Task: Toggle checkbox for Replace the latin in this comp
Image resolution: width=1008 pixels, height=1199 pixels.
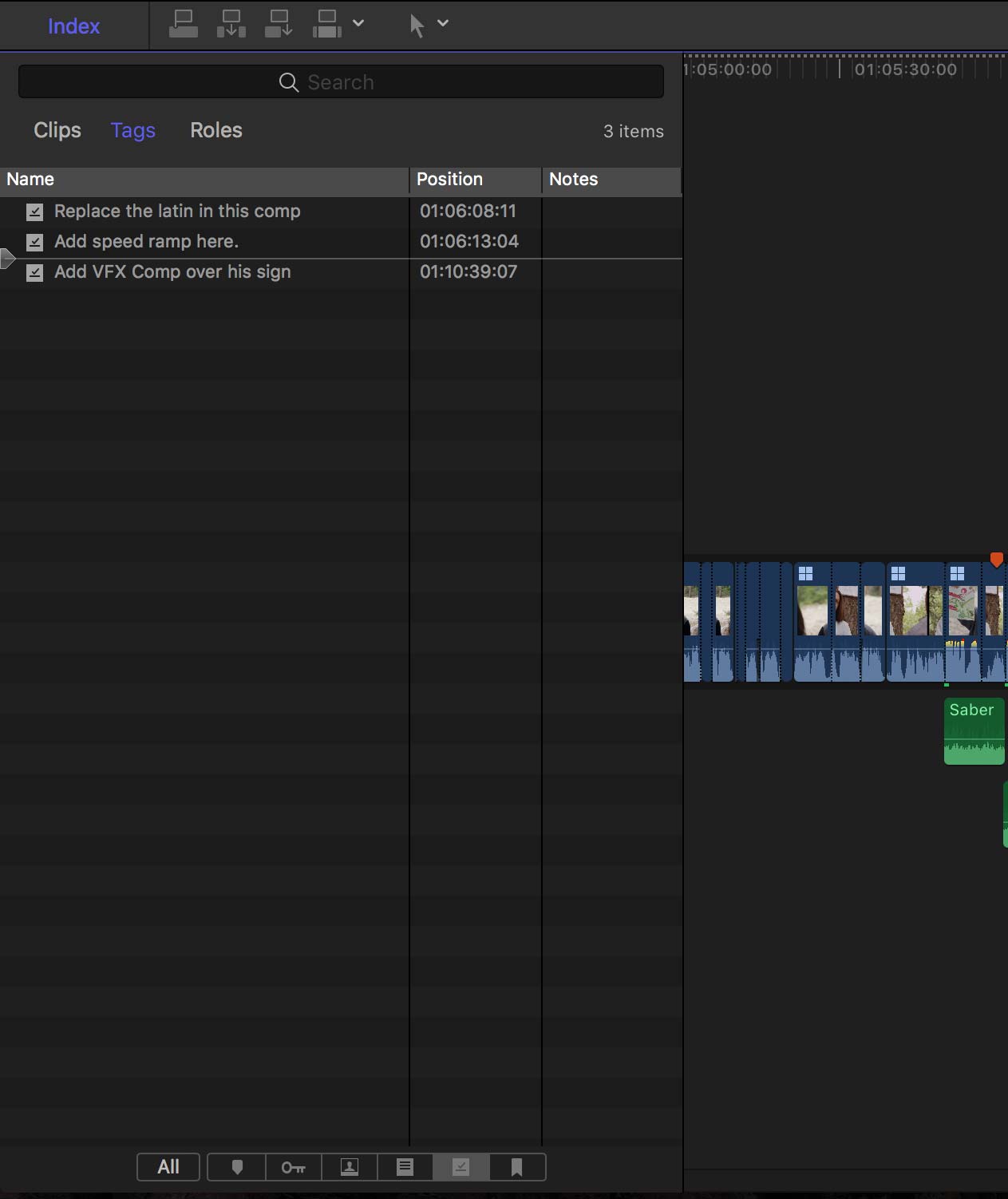Action: pyautogui.click(x=34, y=212)
